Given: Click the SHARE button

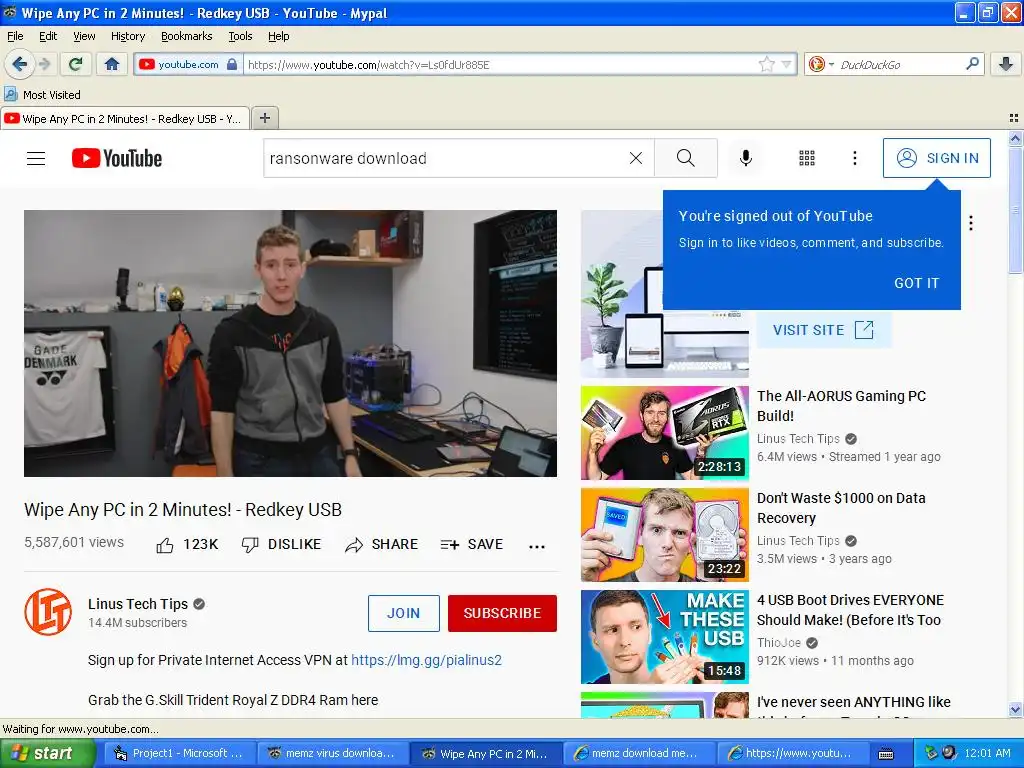Looking at the screenshot, I should point(382,545).
